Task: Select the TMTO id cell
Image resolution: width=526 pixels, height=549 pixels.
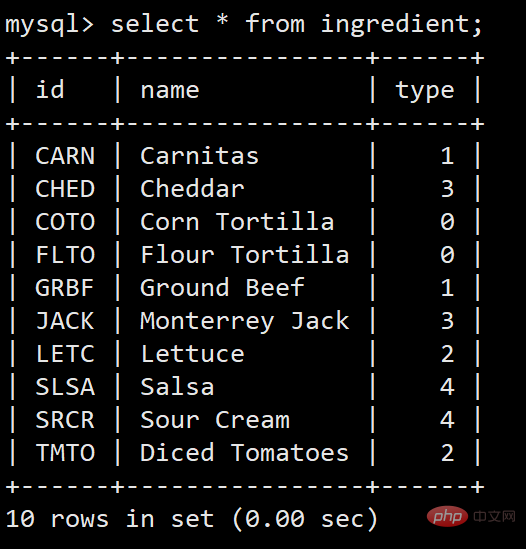Action: (65, 452)
